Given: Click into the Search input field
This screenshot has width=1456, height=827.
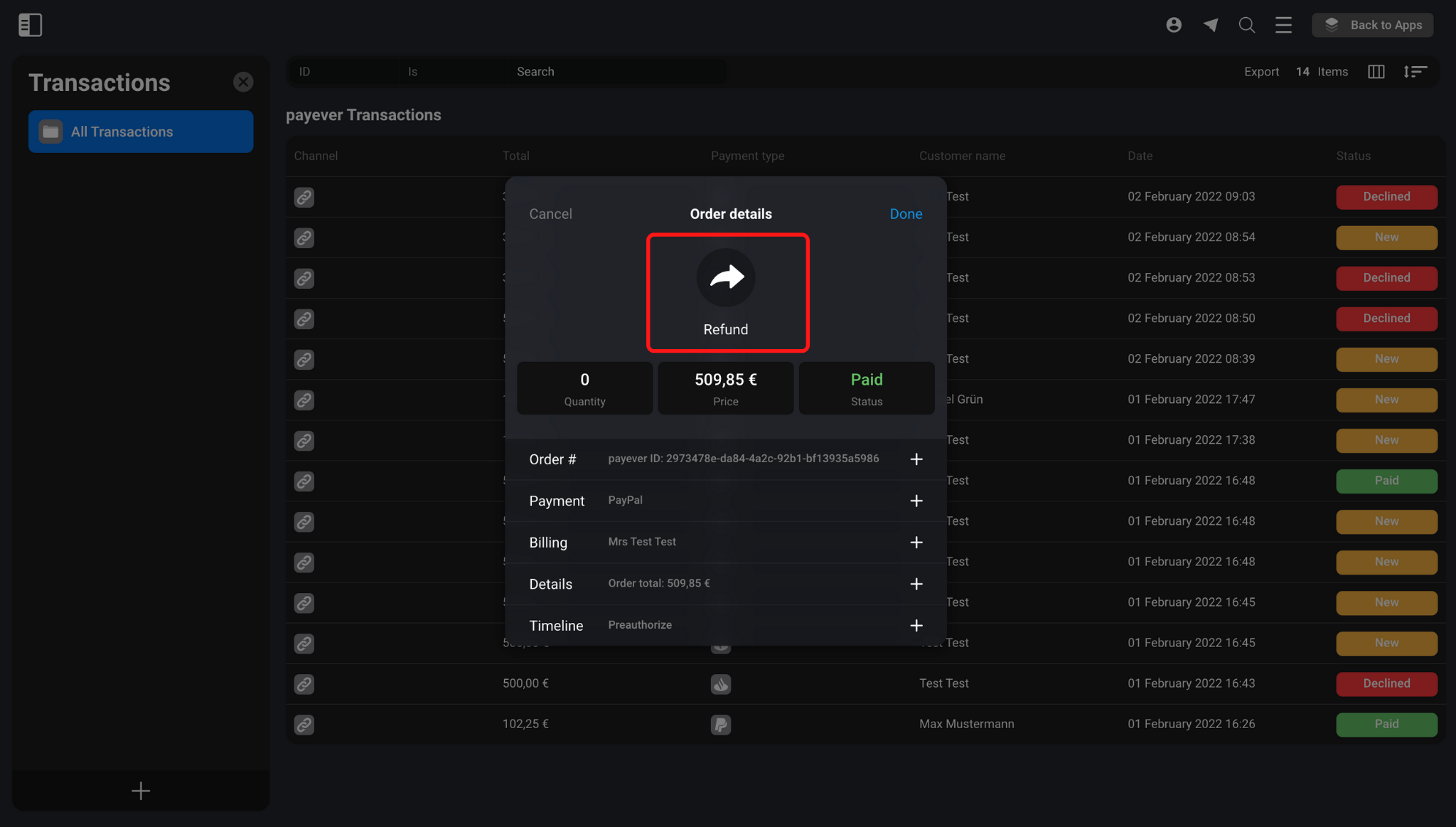Looking at the screenshot, I should pyautogui.click(x=617, y=72).
